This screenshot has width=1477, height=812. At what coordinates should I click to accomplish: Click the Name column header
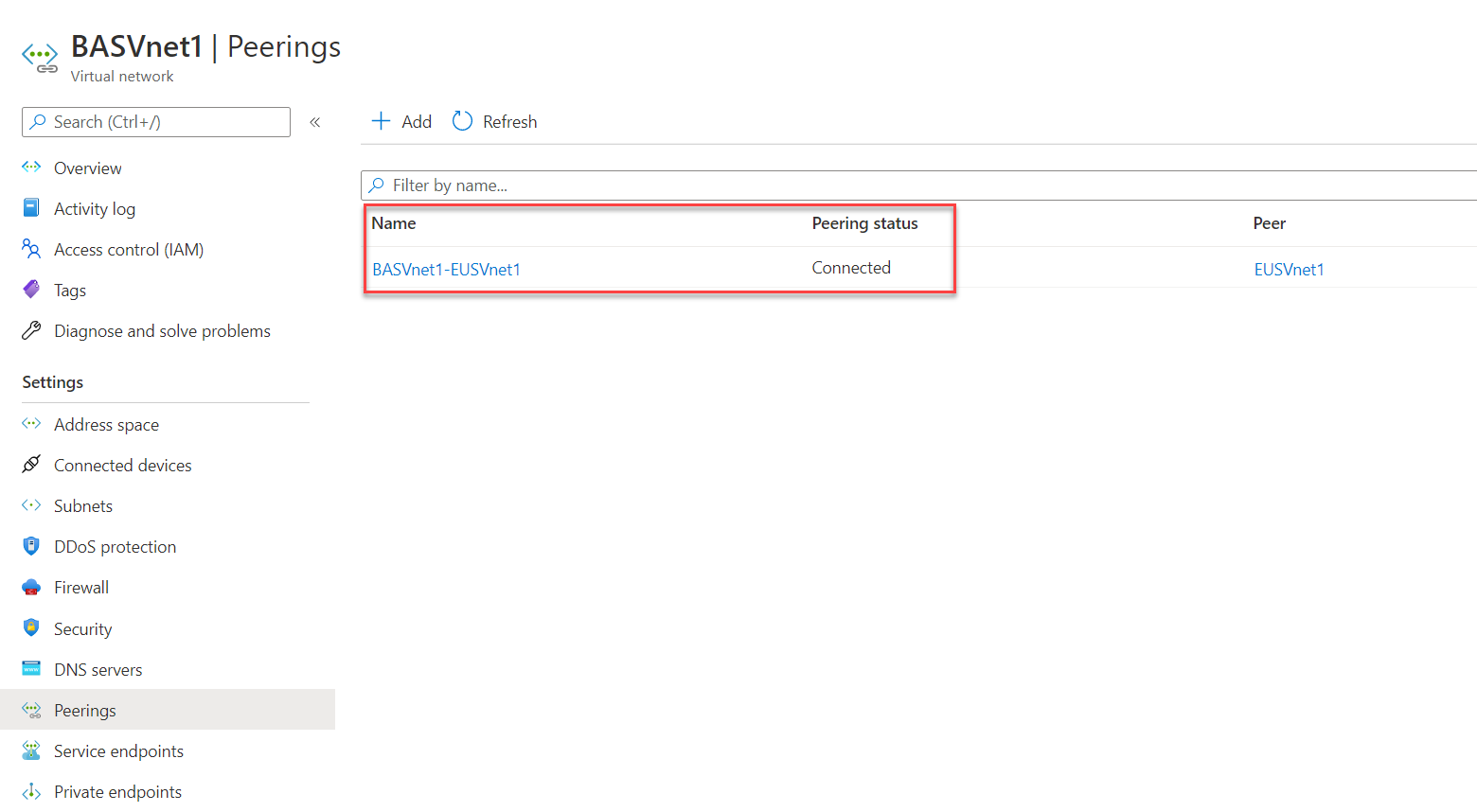point(394,223)
